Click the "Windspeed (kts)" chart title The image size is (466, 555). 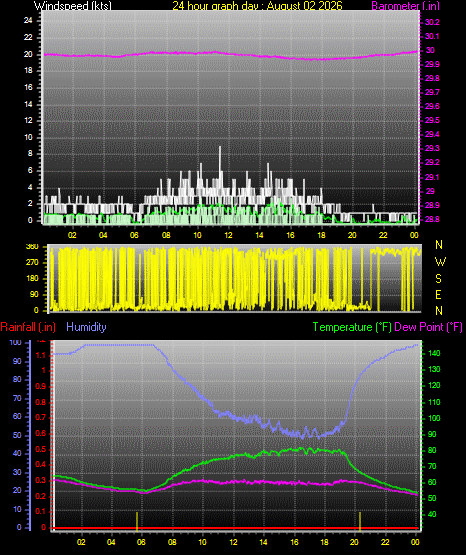(73, 6)
